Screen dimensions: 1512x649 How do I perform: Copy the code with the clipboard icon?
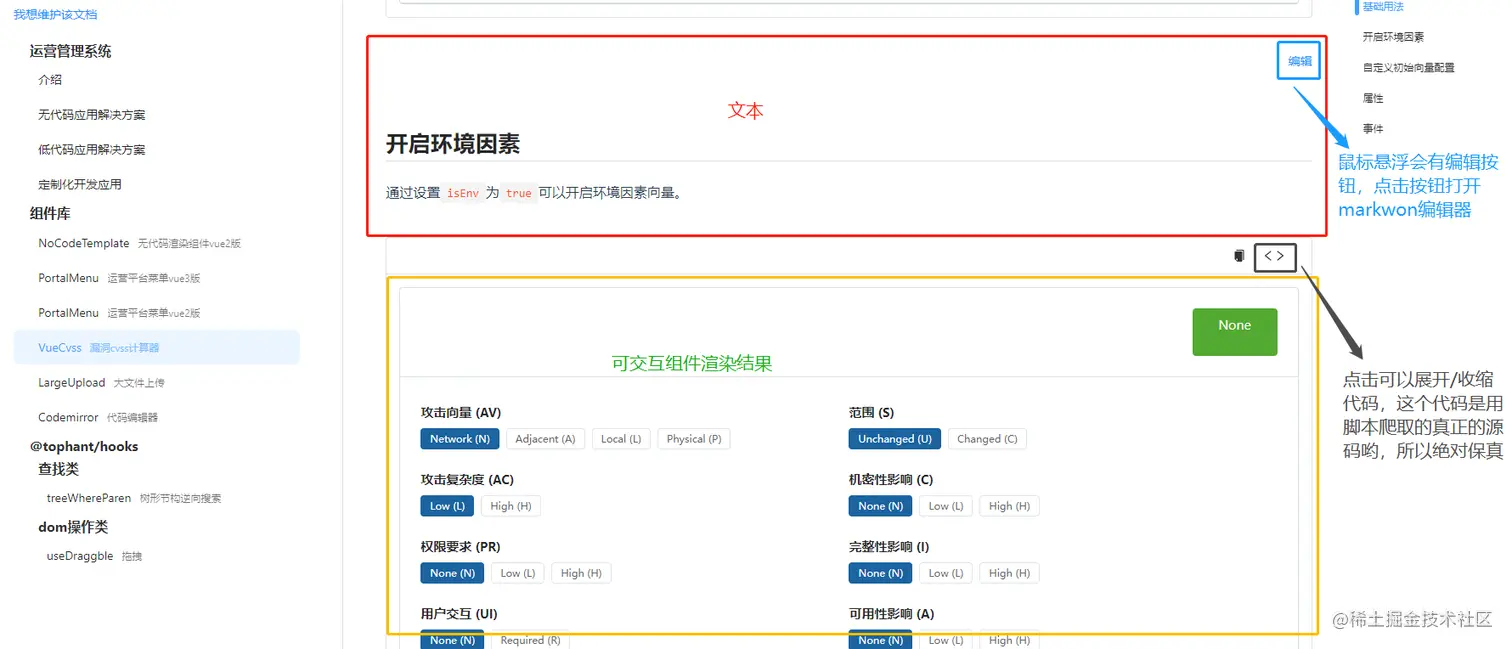coord(1240,256)
